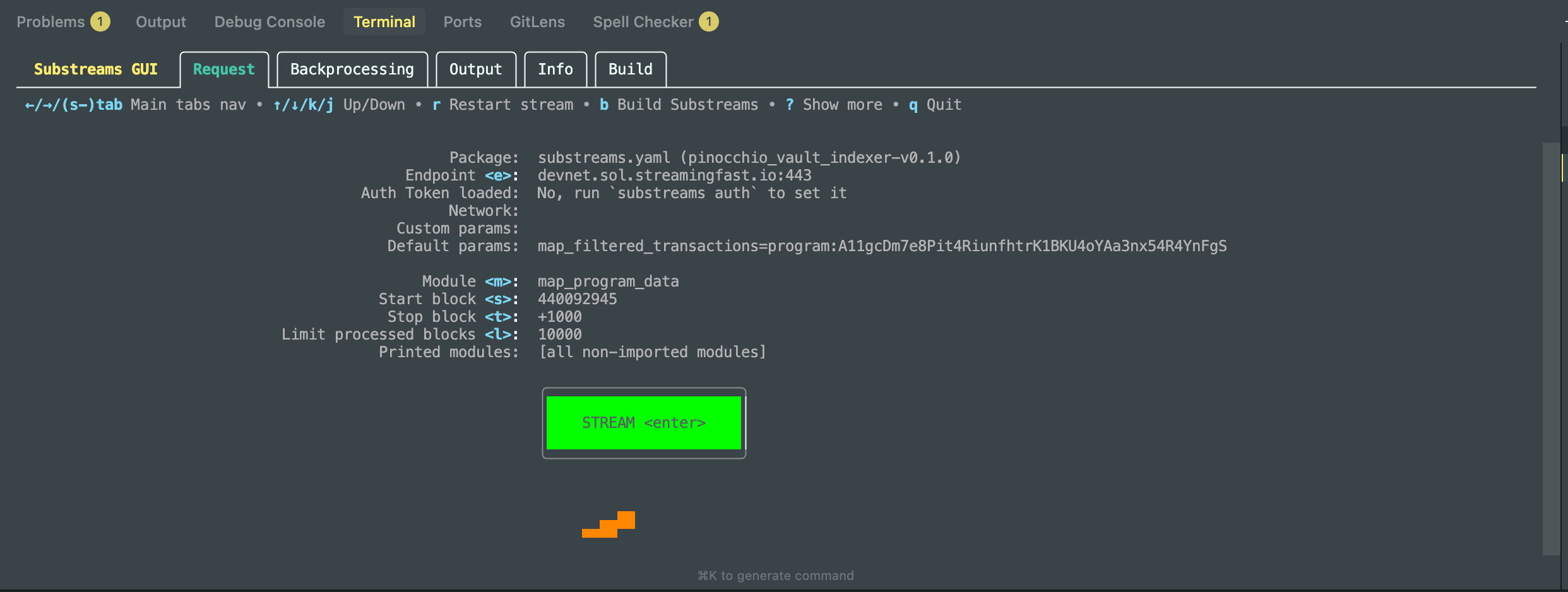Select the Request tab in Substreams GUI
The height and width of the screenshot is (592, 1568).
[x=224, y=69]
